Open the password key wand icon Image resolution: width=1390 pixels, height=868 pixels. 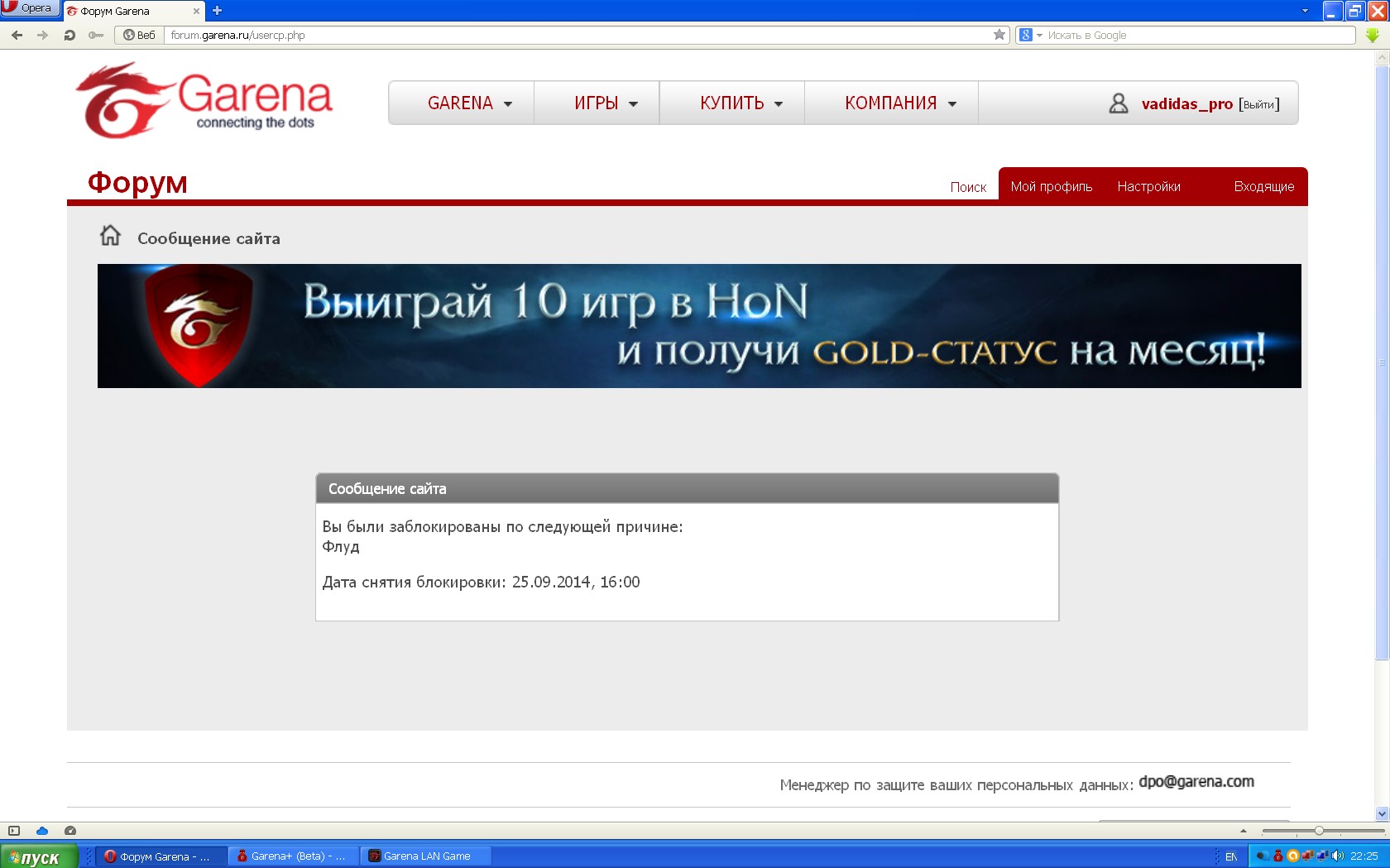[x=96, y=35]
